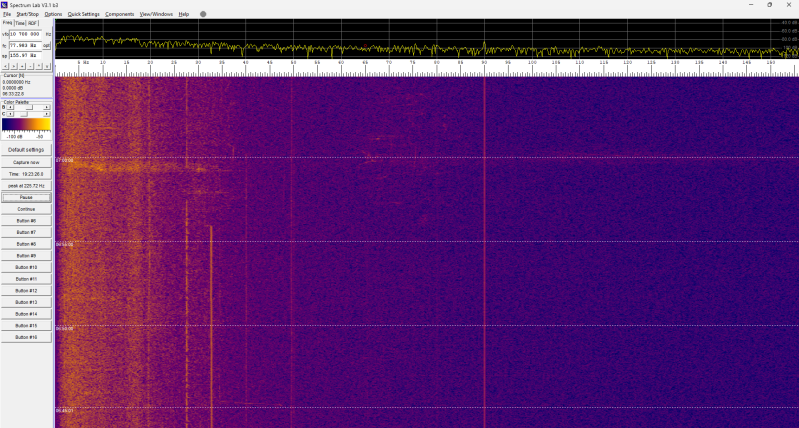The image size is (799, 428).
Task: Click Button #8
Action: point(26,244)
